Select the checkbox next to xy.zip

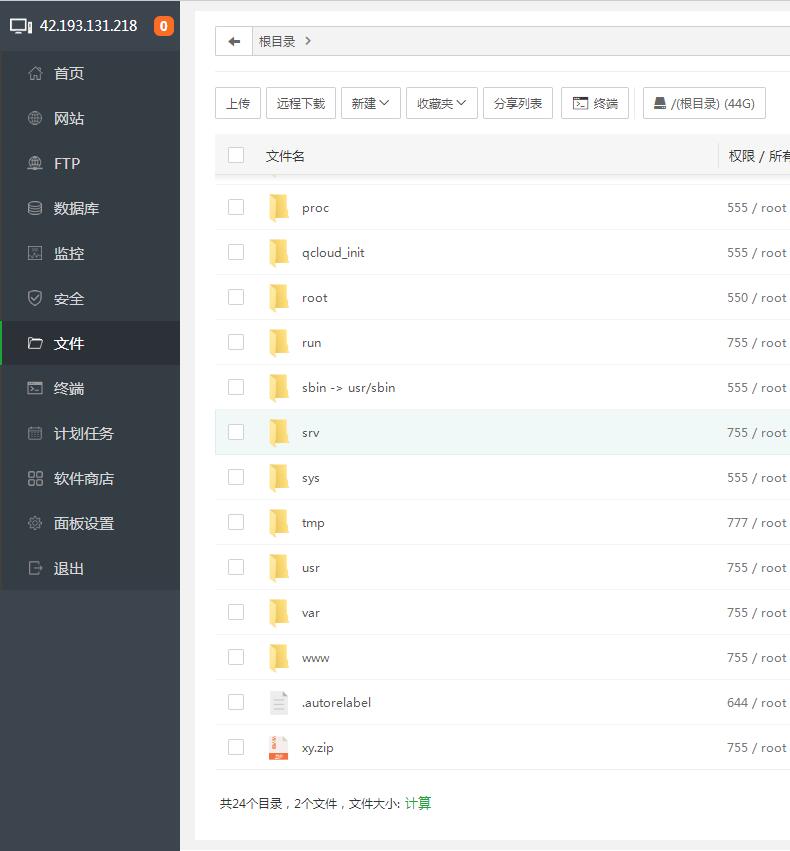pos(236,747)
